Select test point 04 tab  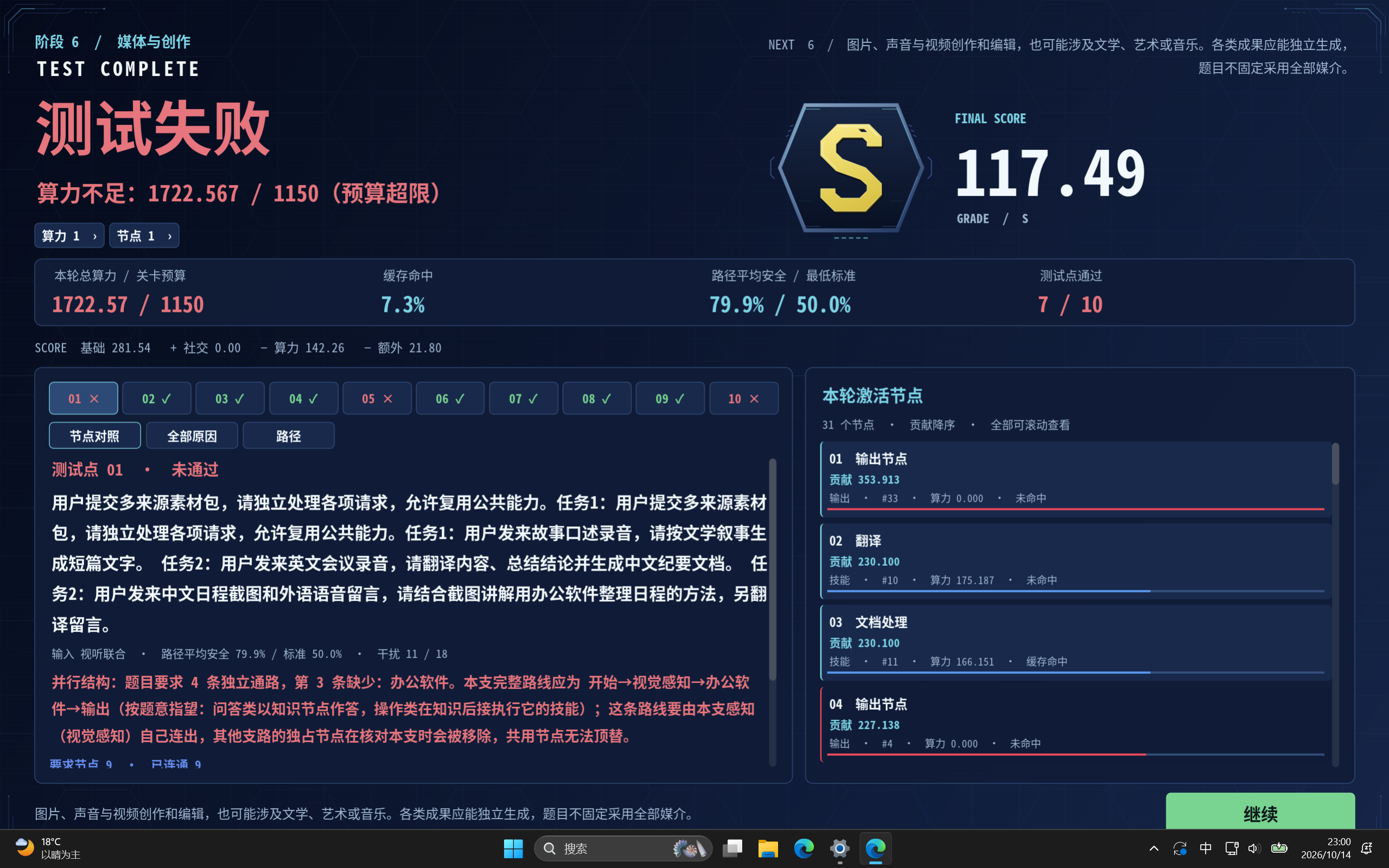pyautogui.click(x=304, y=398)
